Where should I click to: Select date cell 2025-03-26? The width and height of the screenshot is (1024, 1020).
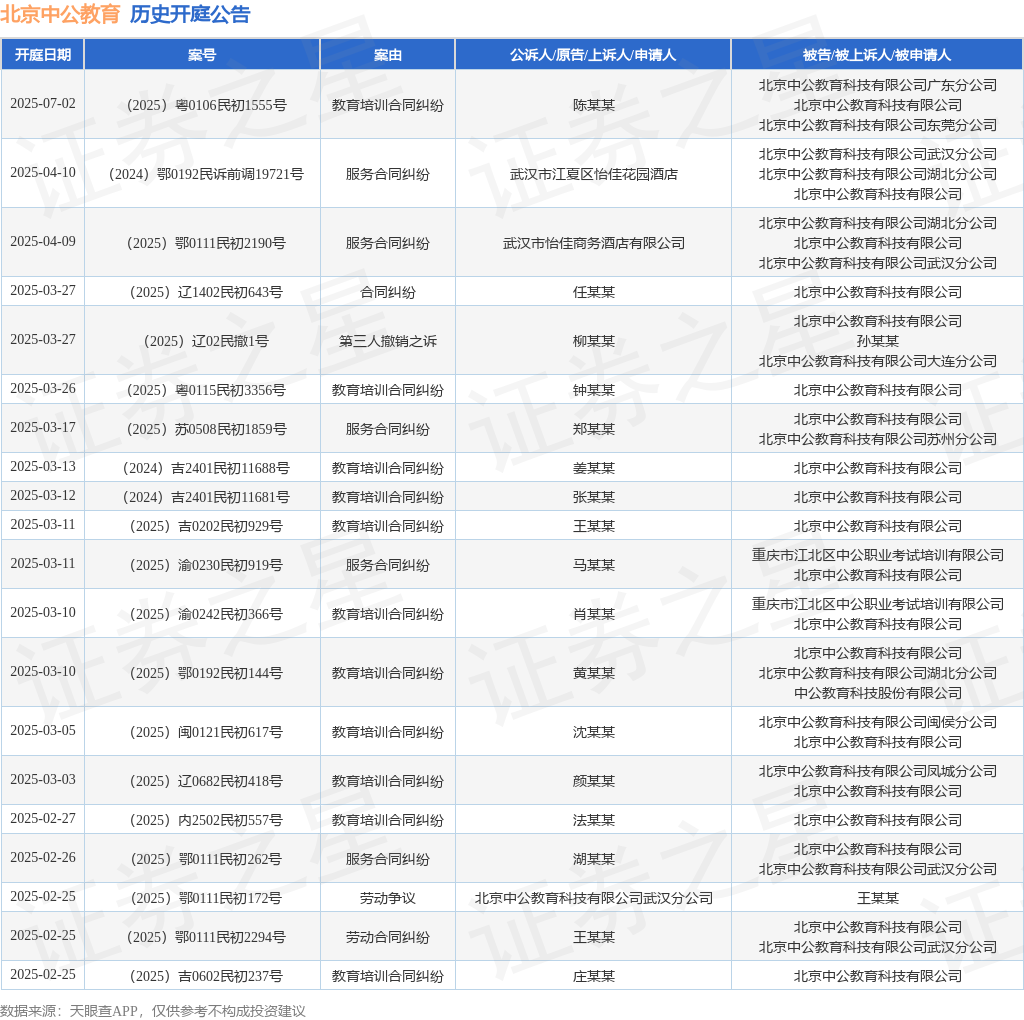click(x=42, y=389)
